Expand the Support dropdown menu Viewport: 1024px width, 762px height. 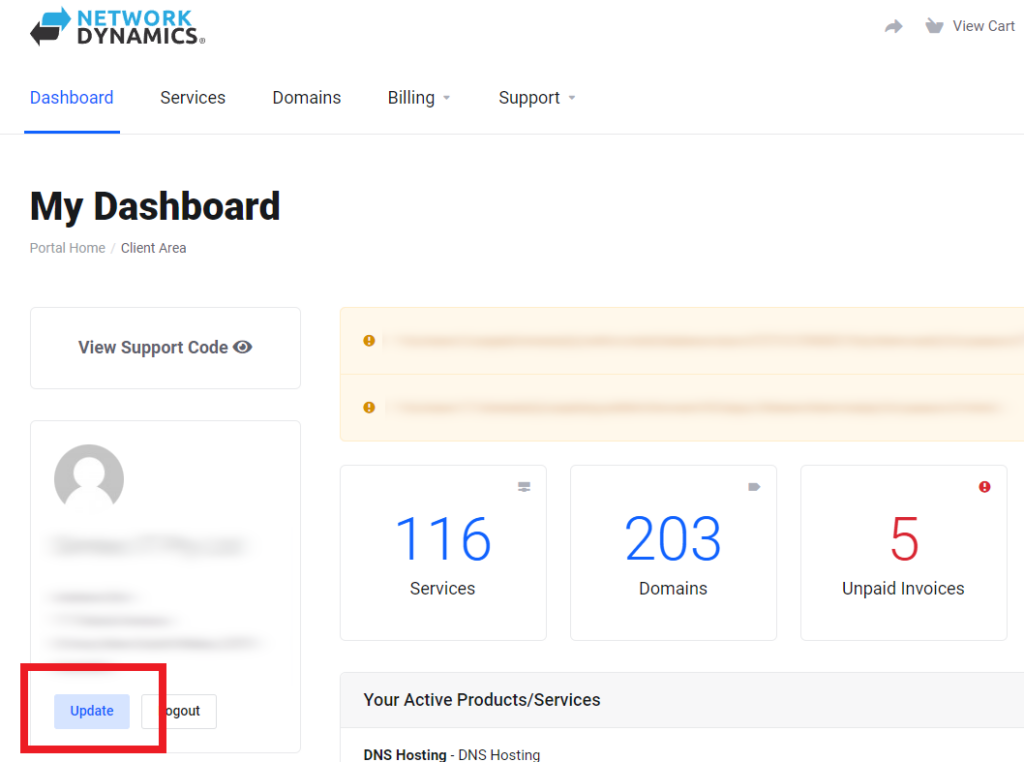click(537, 98)
